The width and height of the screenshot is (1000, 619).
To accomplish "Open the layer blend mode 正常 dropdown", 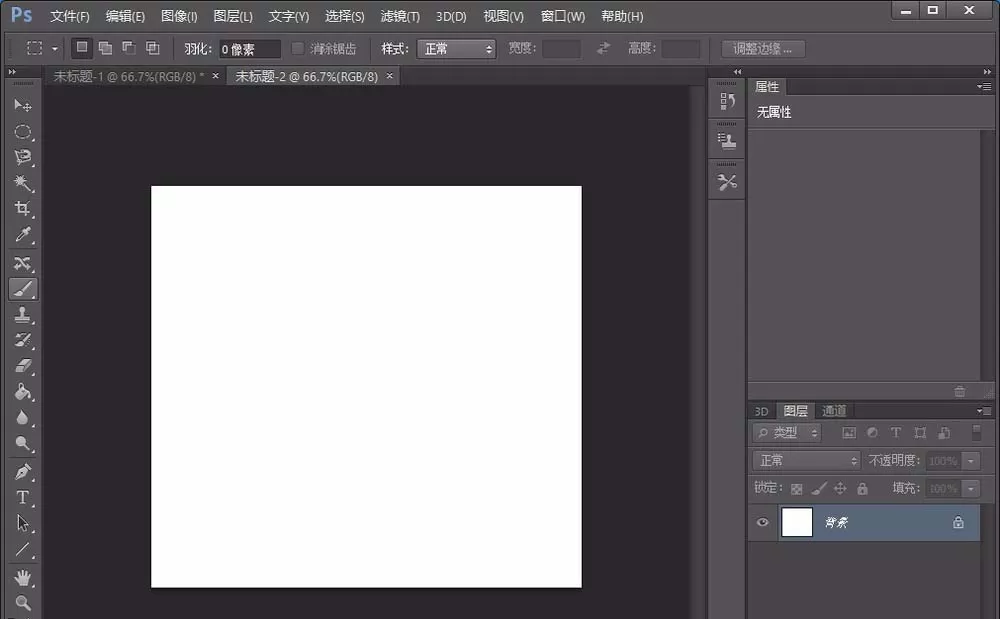I will pyautogui.click(x=807, y=460).
